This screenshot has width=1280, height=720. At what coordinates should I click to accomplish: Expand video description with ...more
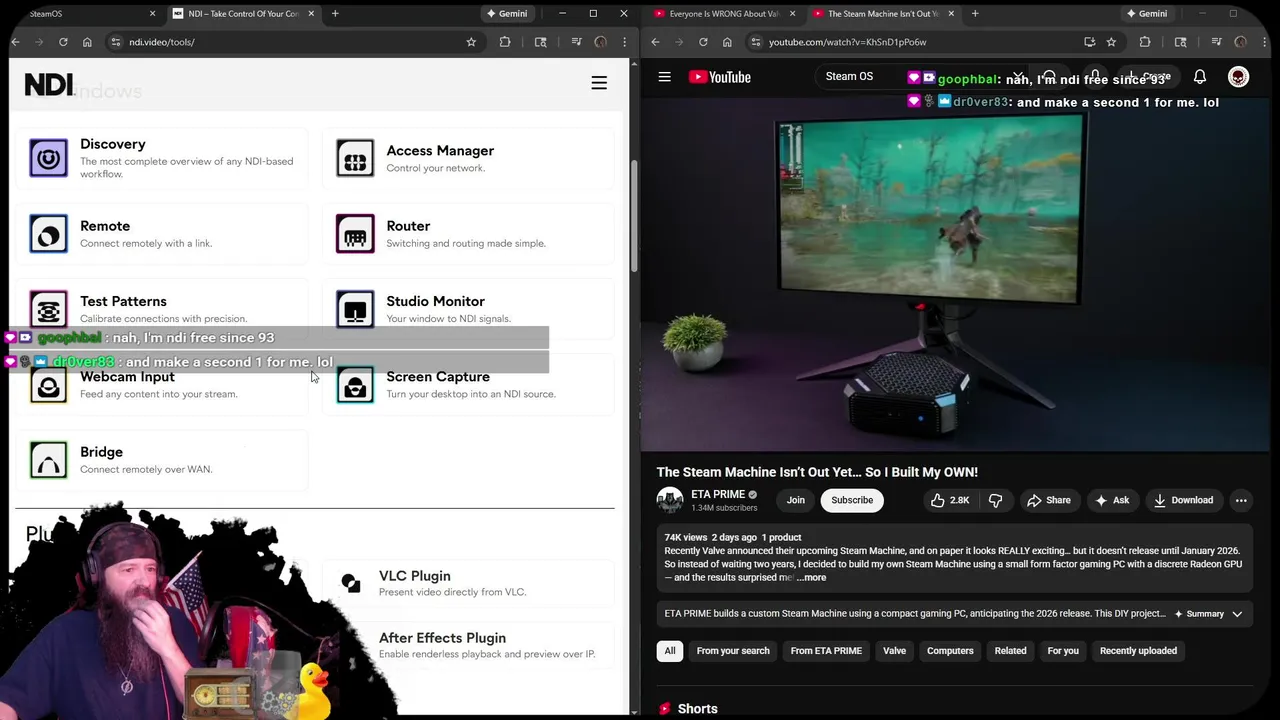coord(811,577)
